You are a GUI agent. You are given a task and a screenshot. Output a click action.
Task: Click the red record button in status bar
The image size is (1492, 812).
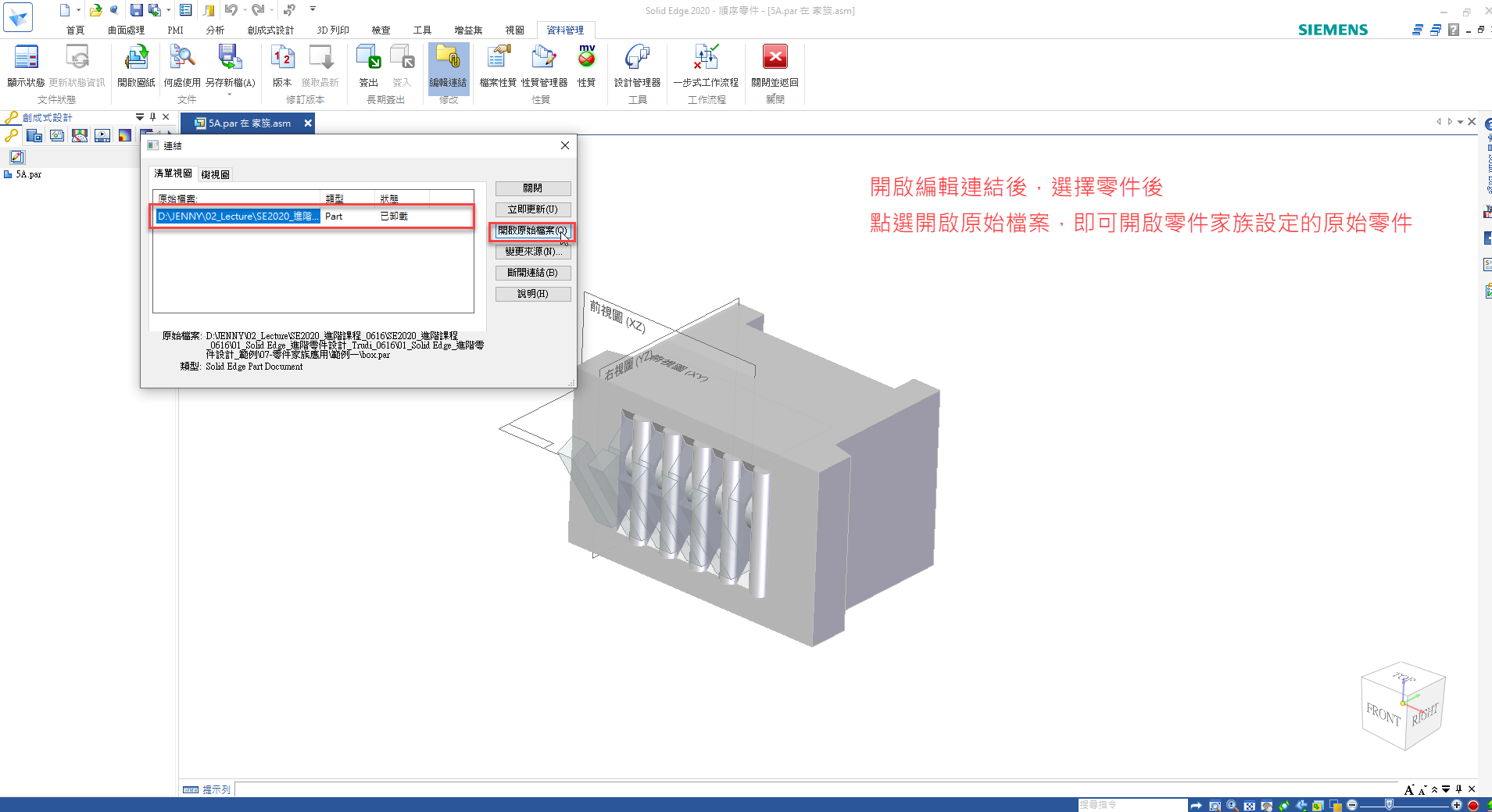pos(1473,805)
